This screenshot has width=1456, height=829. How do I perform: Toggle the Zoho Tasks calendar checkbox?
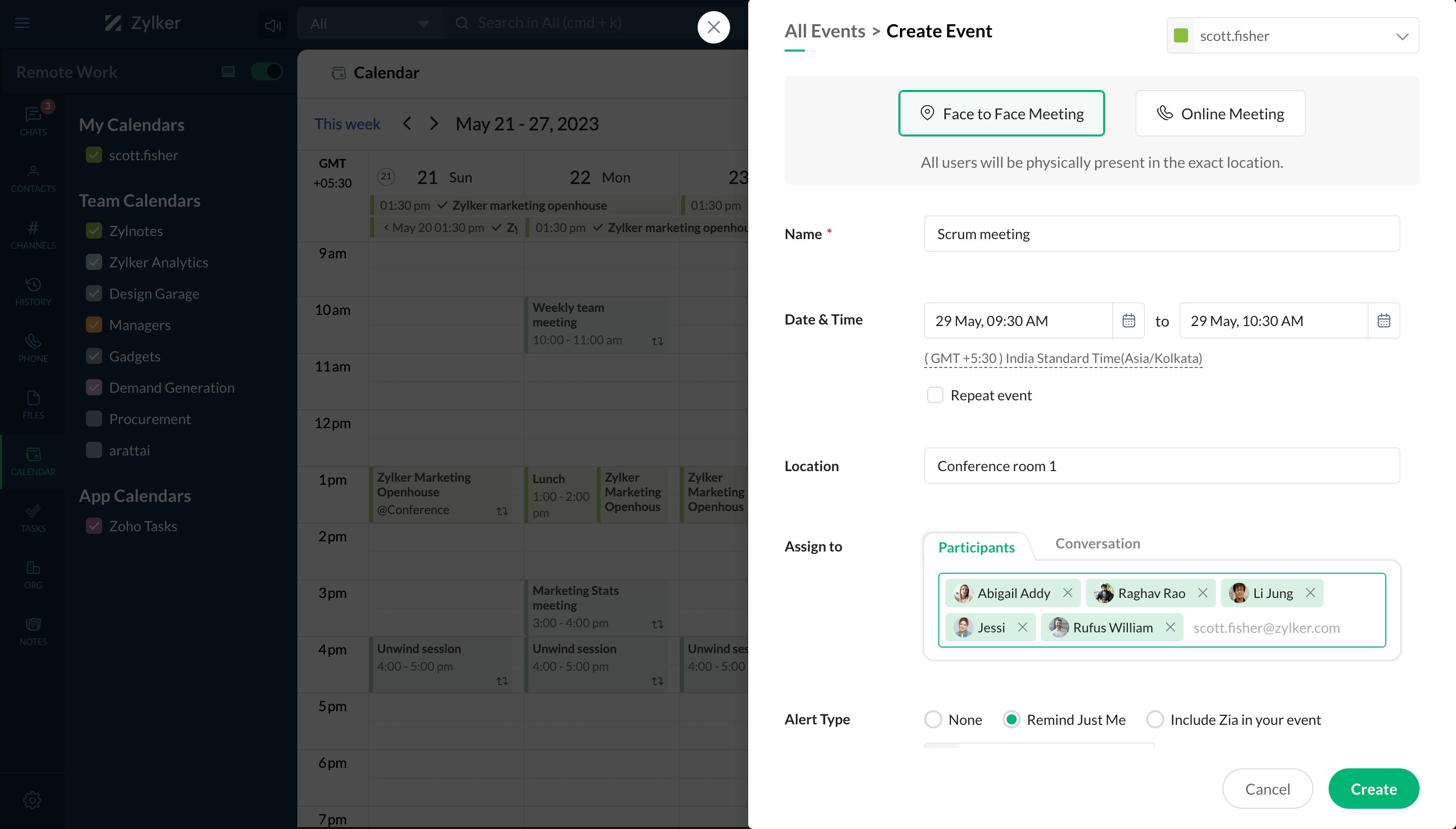tap(94, 526)
